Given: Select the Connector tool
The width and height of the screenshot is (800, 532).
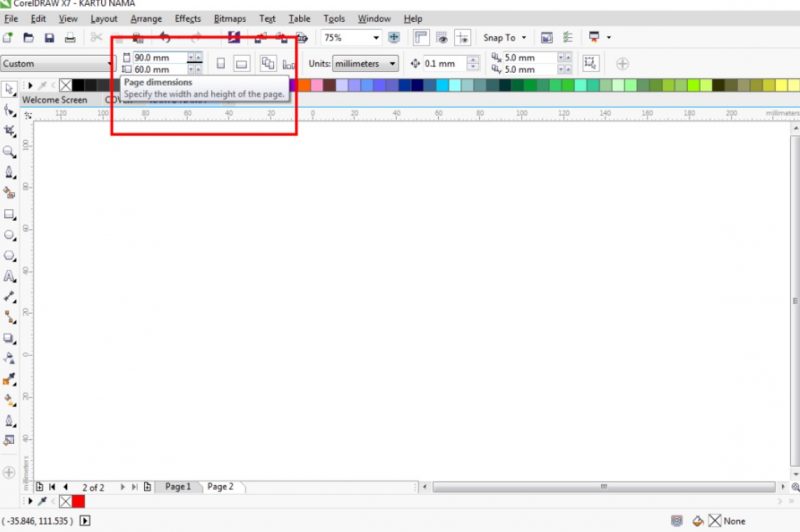Looking at the screenshot, I should click(x=9, y=318).
